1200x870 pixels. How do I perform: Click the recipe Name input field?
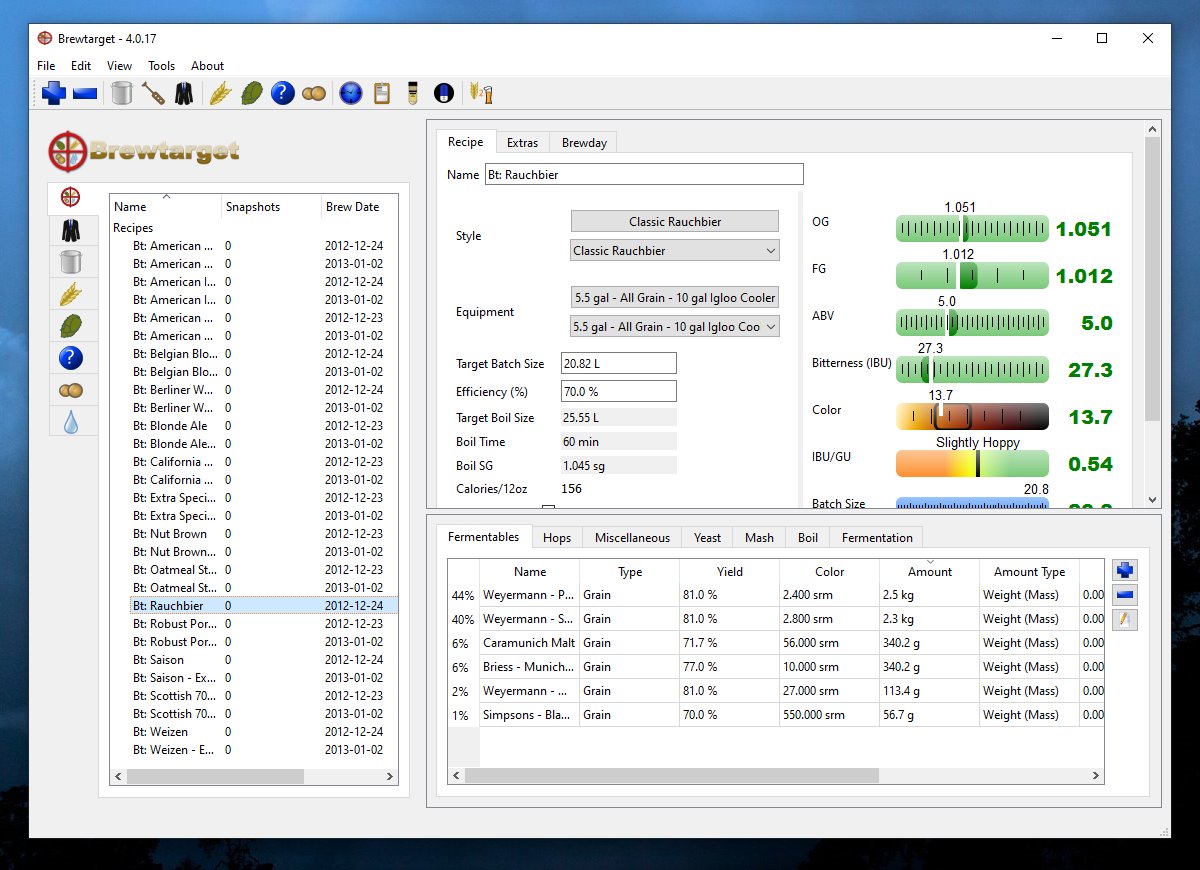tap(644, 174)
